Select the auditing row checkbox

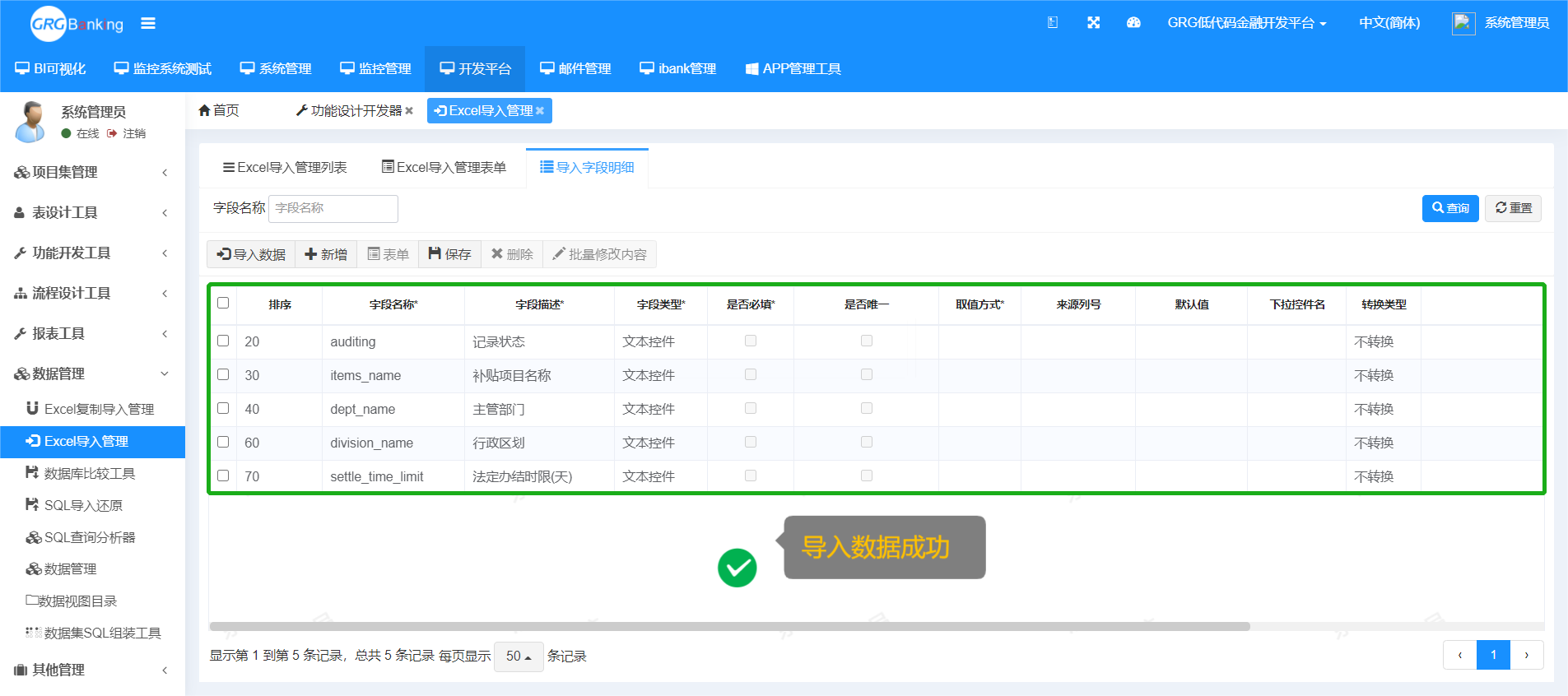223,341
